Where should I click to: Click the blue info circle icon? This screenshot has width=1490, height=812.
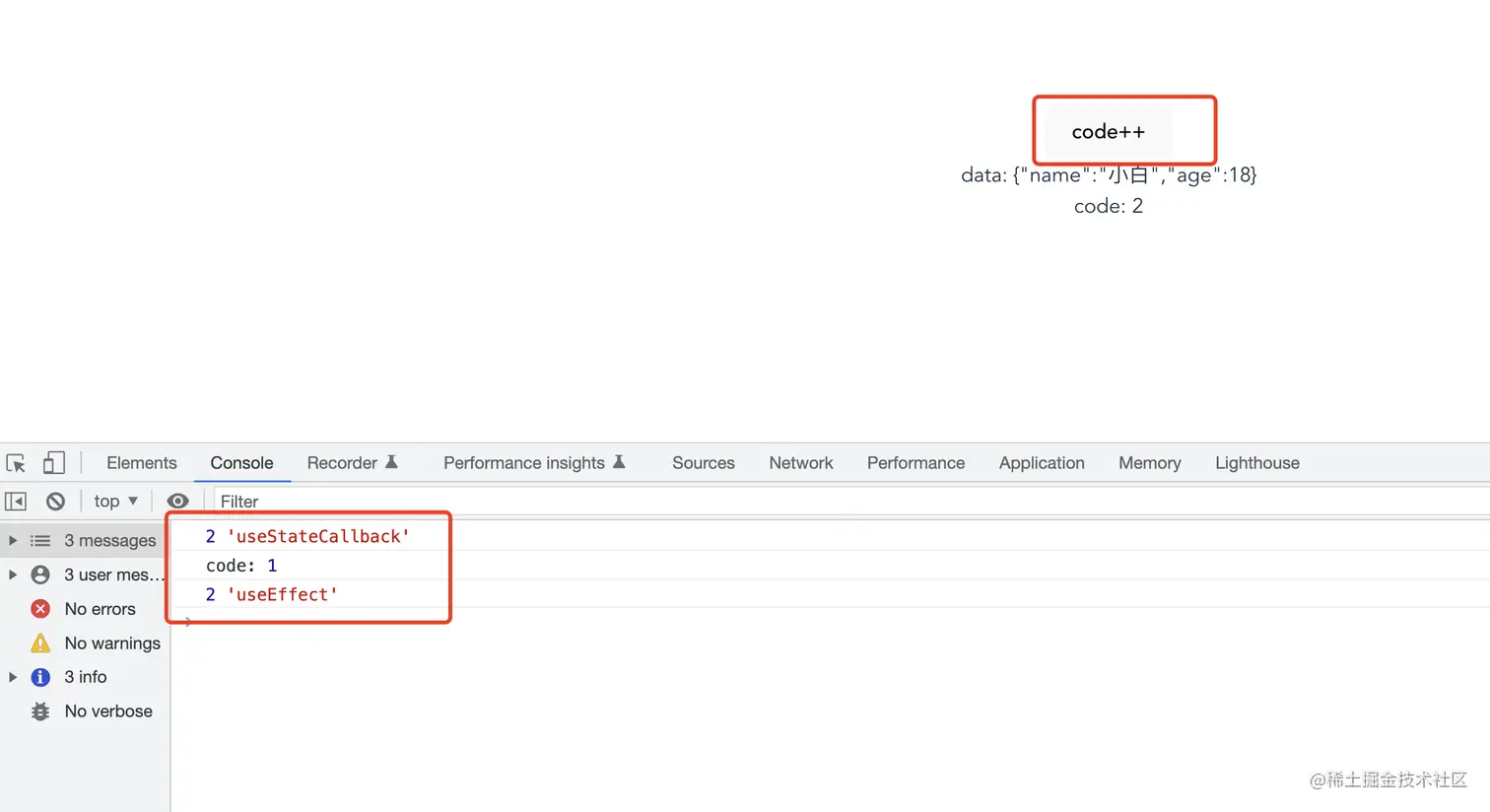coord(40,677)
